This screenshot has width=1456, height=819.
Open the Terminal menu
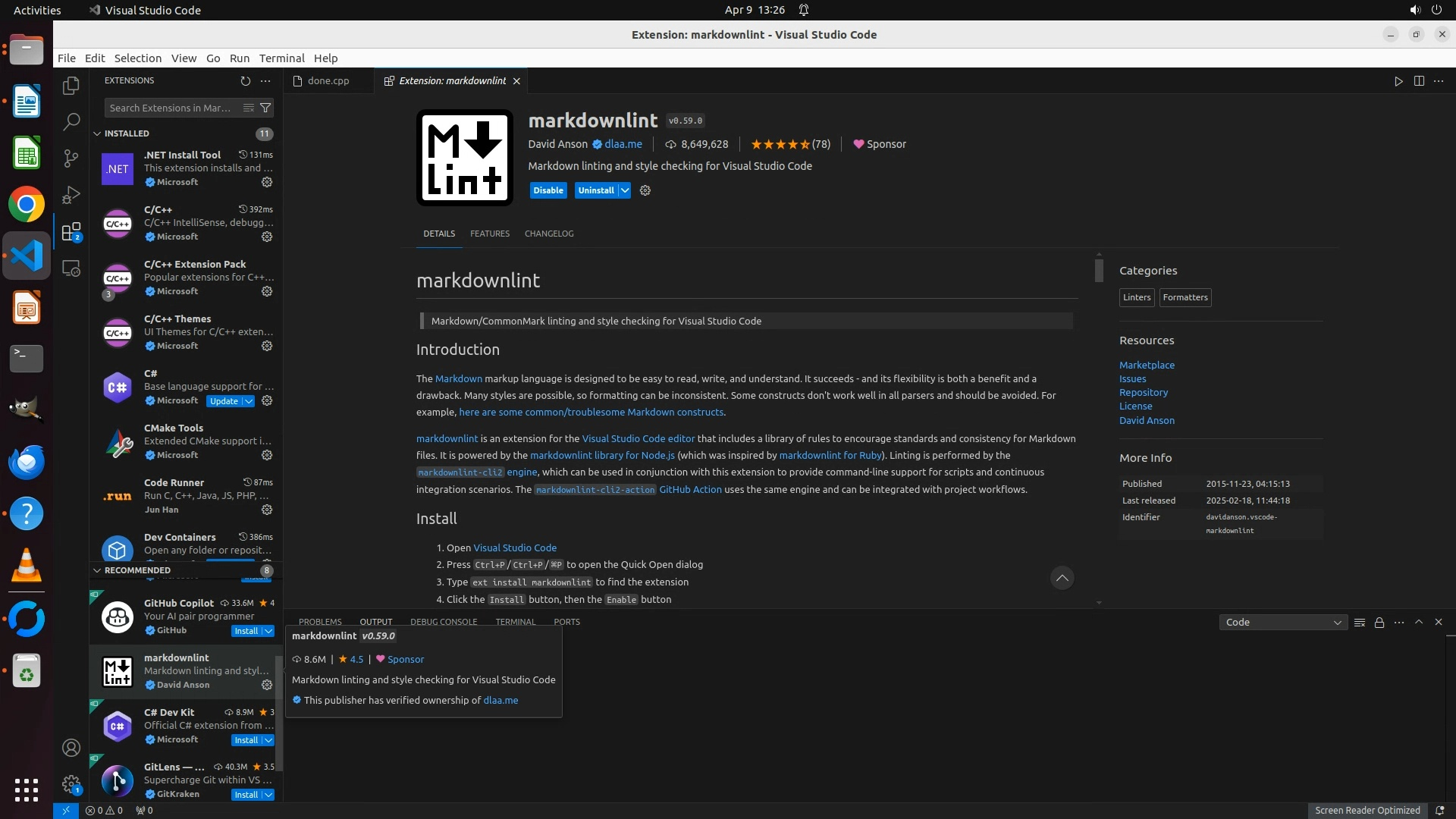[x=281, y=58]
